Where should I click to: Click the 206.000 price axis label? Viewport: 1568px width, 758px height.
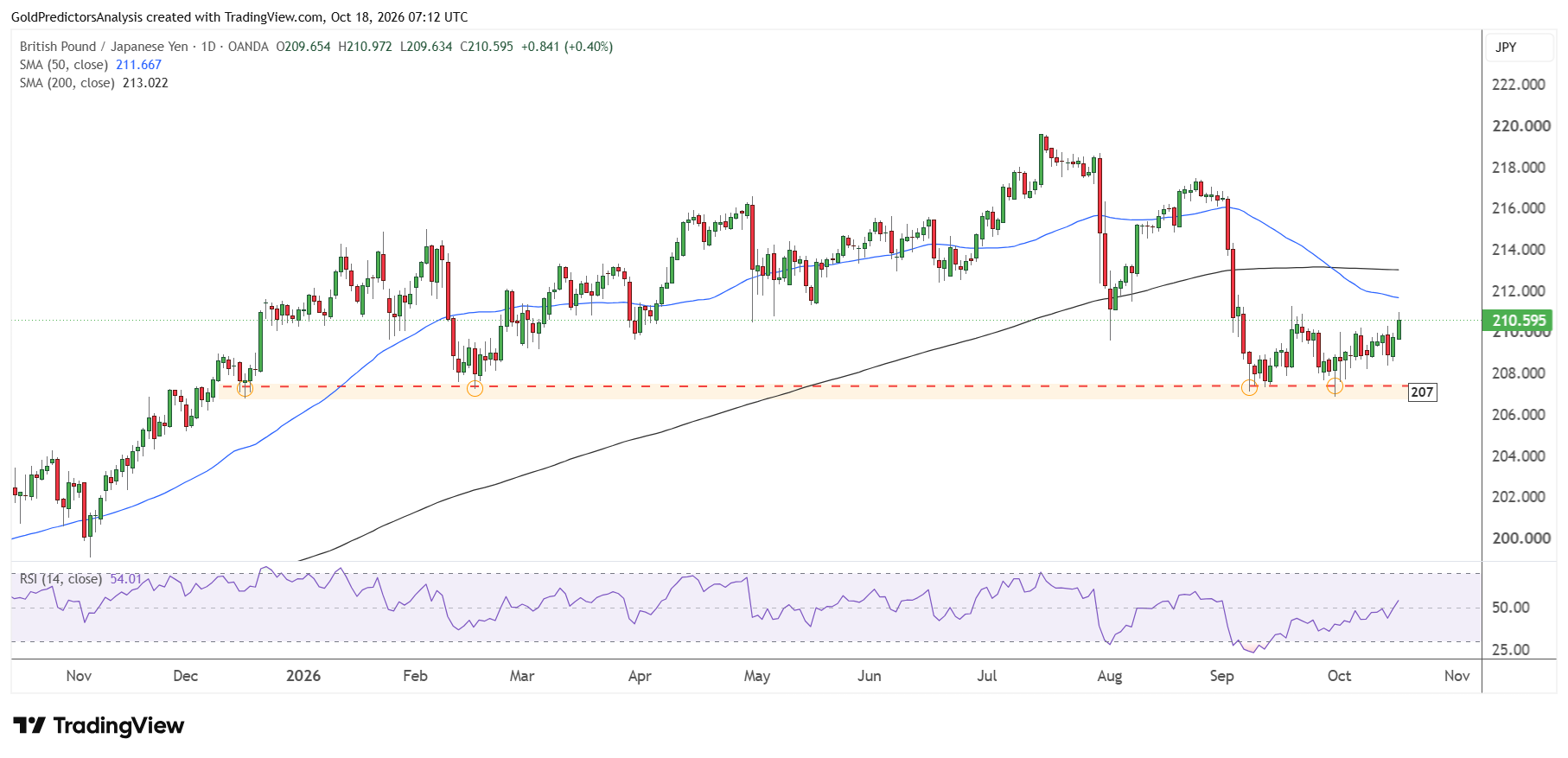point(1519,415)
